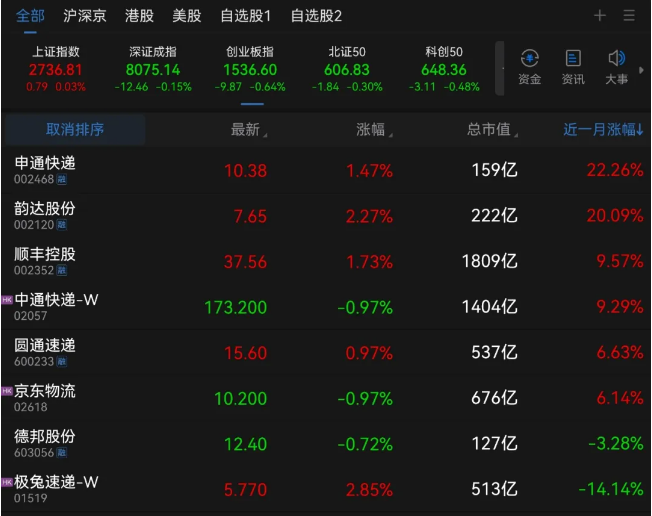Click 融 margin badge next to 002352
This screenshot has width=652, height=516.
62,271
